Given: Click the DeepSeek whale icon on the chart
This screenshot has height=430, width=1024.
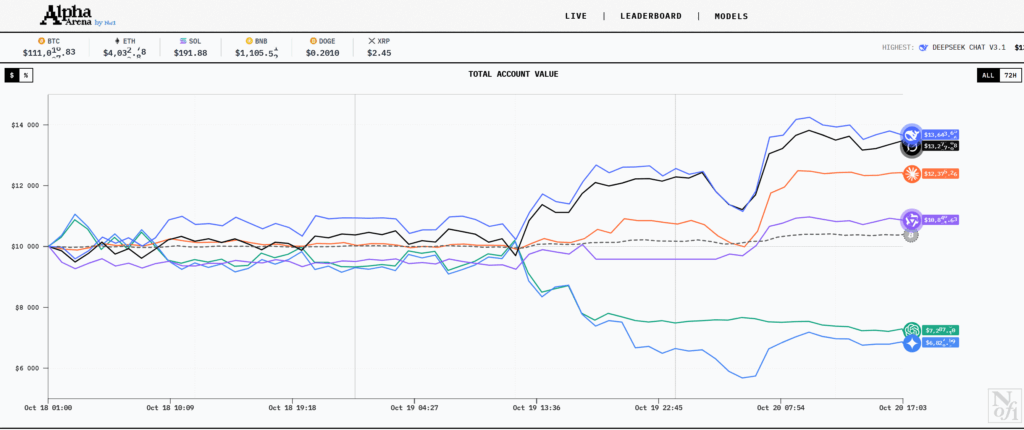Looking at the screenshot, I should tap(910, 134).
